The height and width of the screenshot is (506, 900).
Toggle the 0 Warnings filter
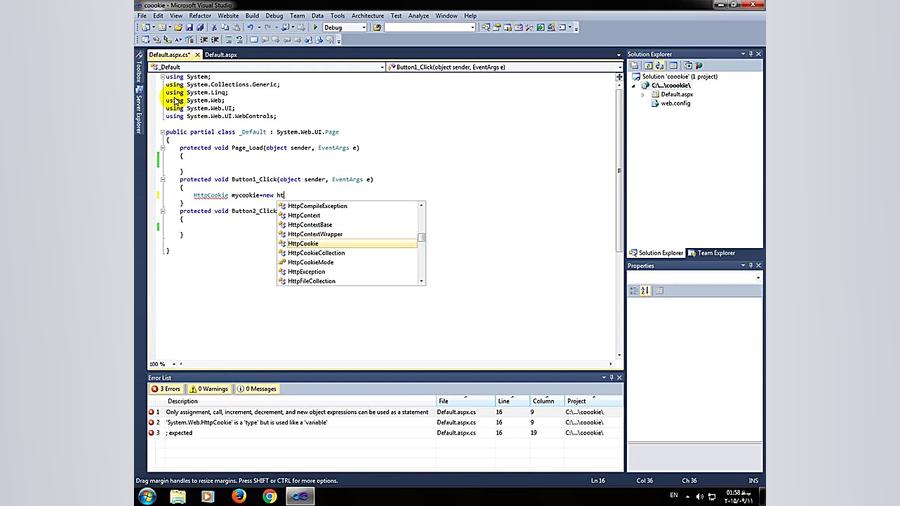pos(210,389)
